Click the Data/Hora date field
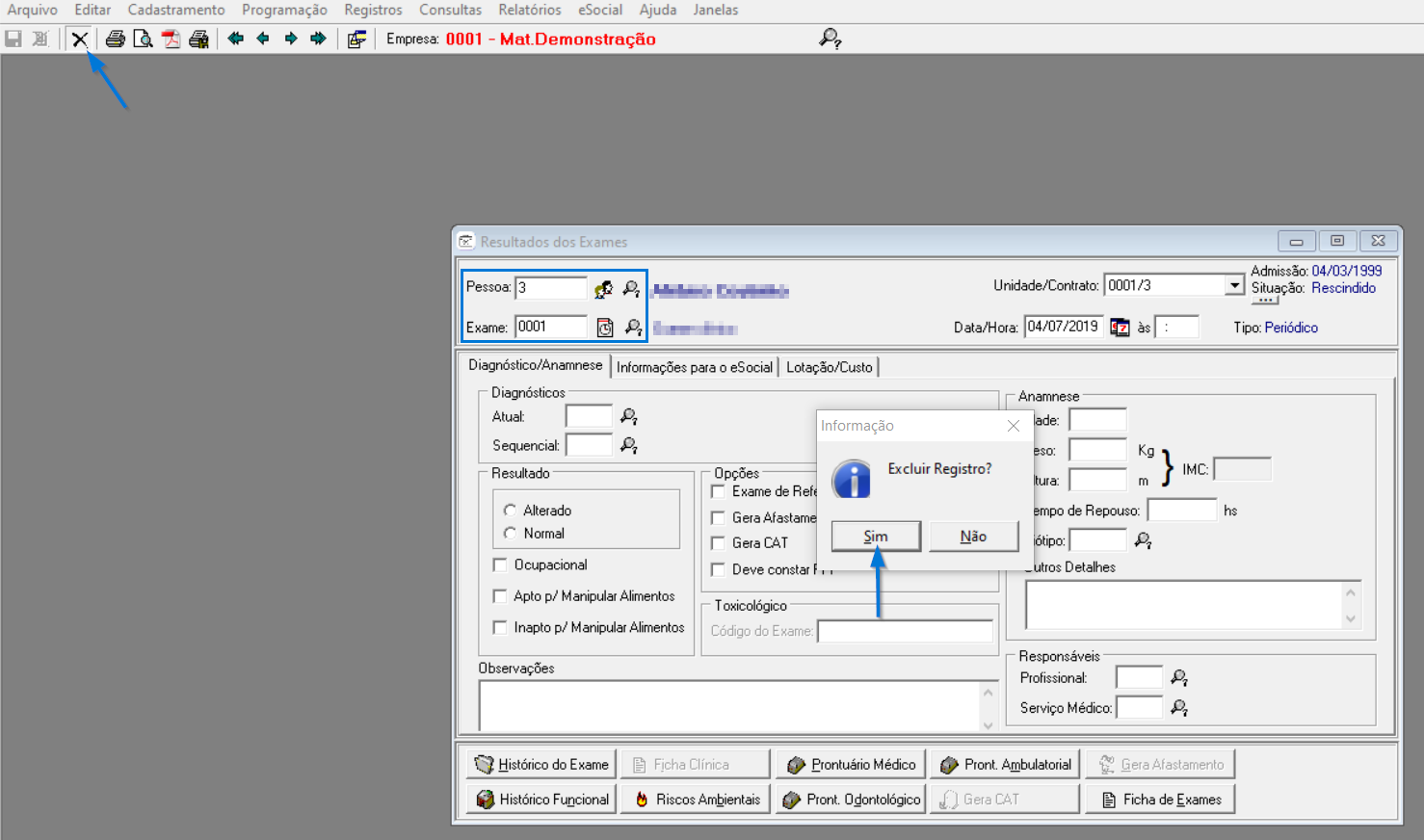 point(1064,327)
